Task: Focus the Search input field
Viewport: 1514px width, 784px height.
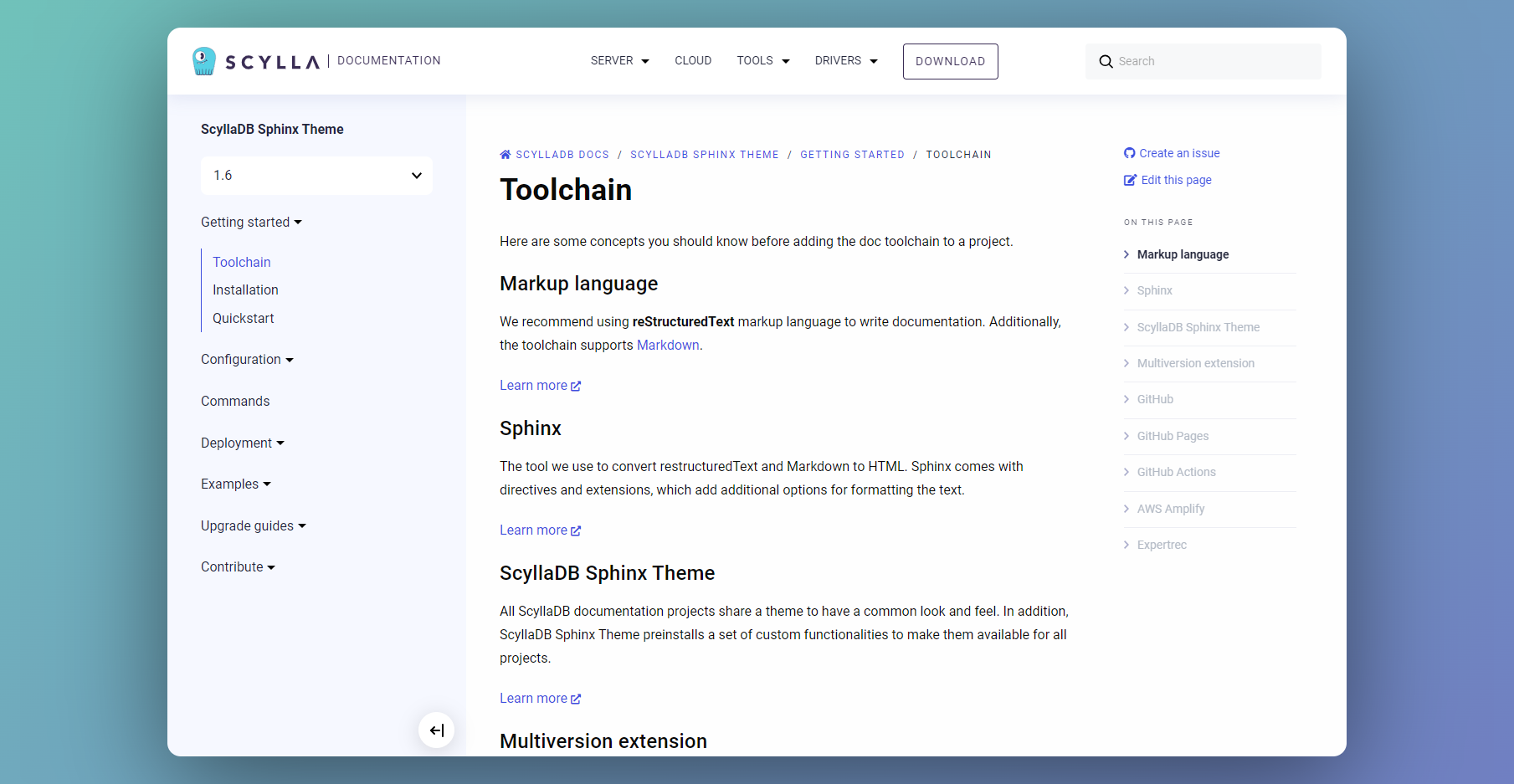Action: [1204, 61]
